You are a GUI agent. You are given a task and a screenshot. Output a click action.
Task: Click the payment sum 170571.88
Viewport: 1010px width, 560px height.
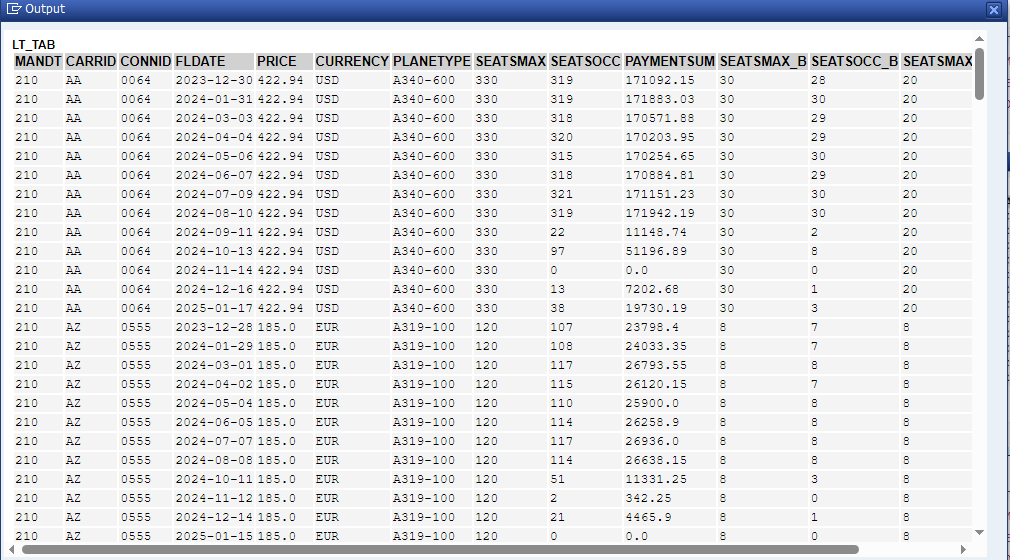660,119
